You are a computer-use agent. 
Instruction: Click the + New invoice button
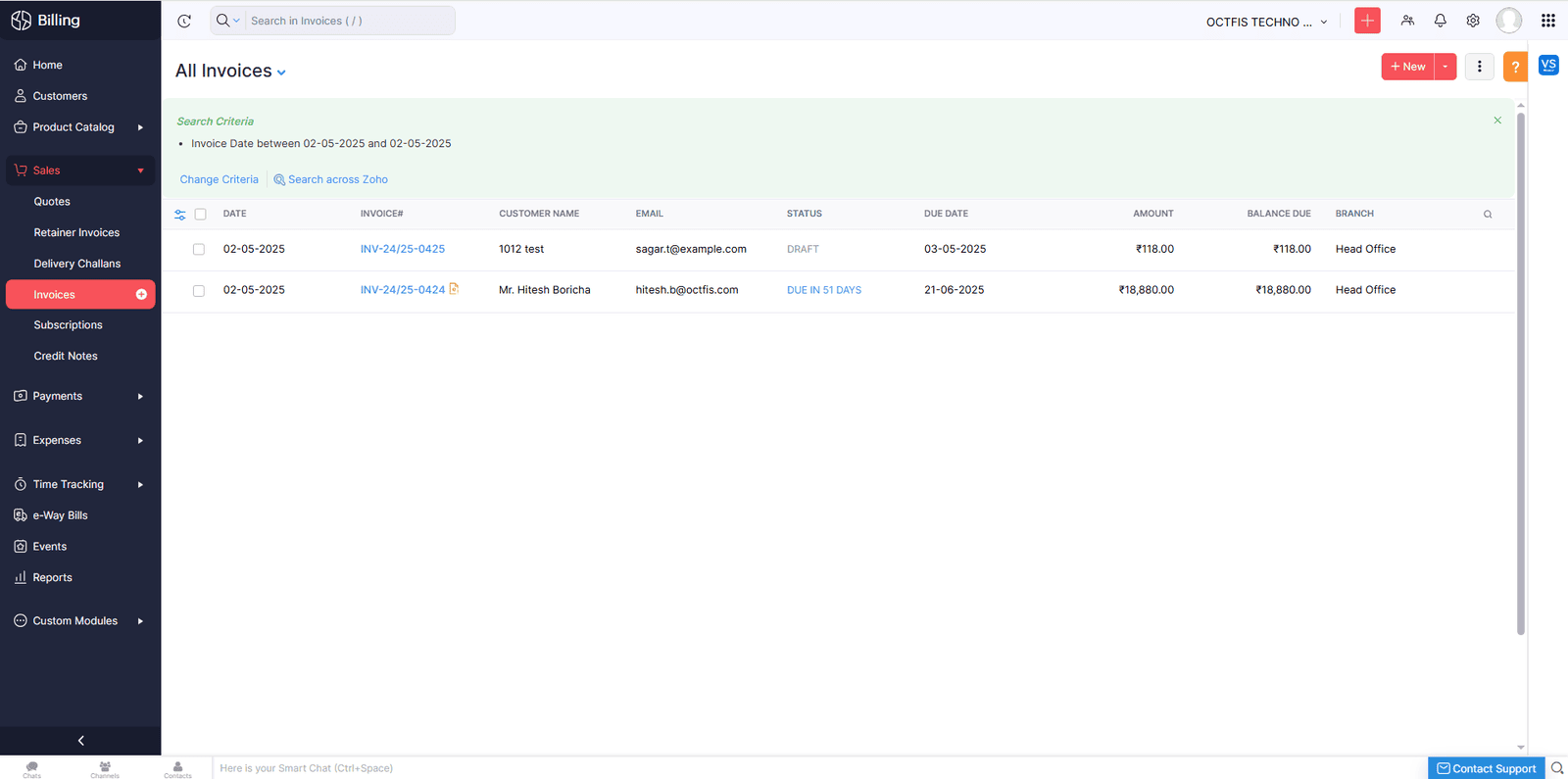coord(1408,67)
